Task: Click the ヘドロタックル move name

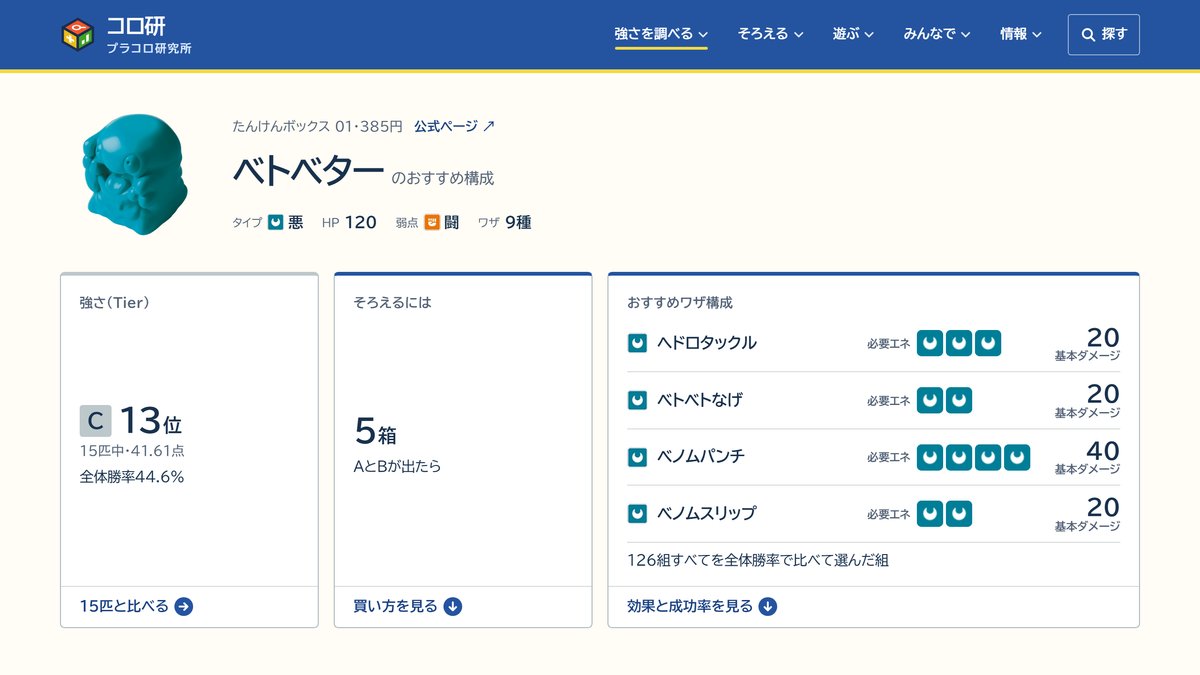Action: pyautogui.click(x=707, y=343)
